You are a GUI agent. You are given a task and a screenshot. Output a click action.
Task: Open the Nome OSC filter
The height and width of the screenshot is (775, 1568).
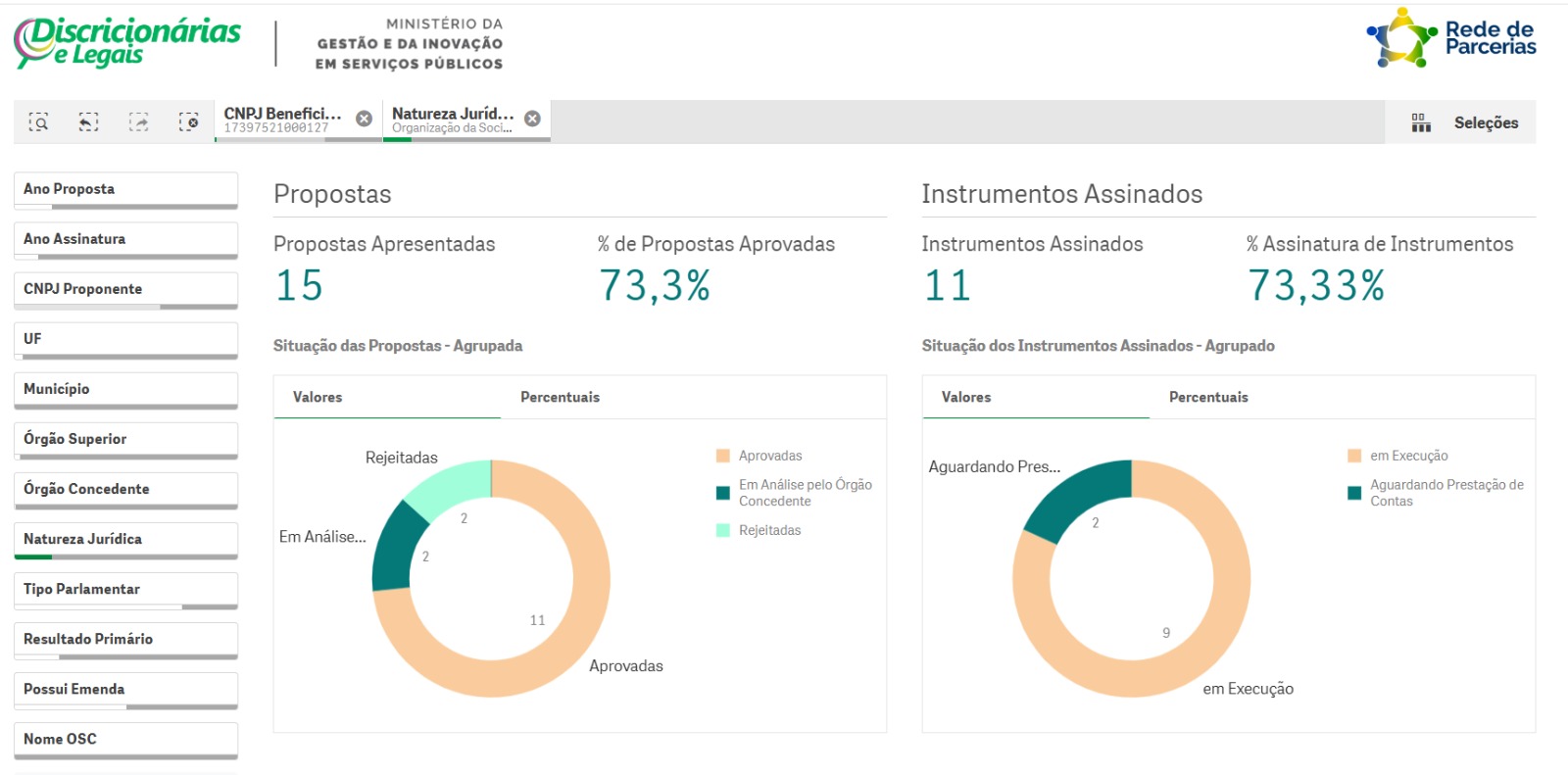click(125, 739)
